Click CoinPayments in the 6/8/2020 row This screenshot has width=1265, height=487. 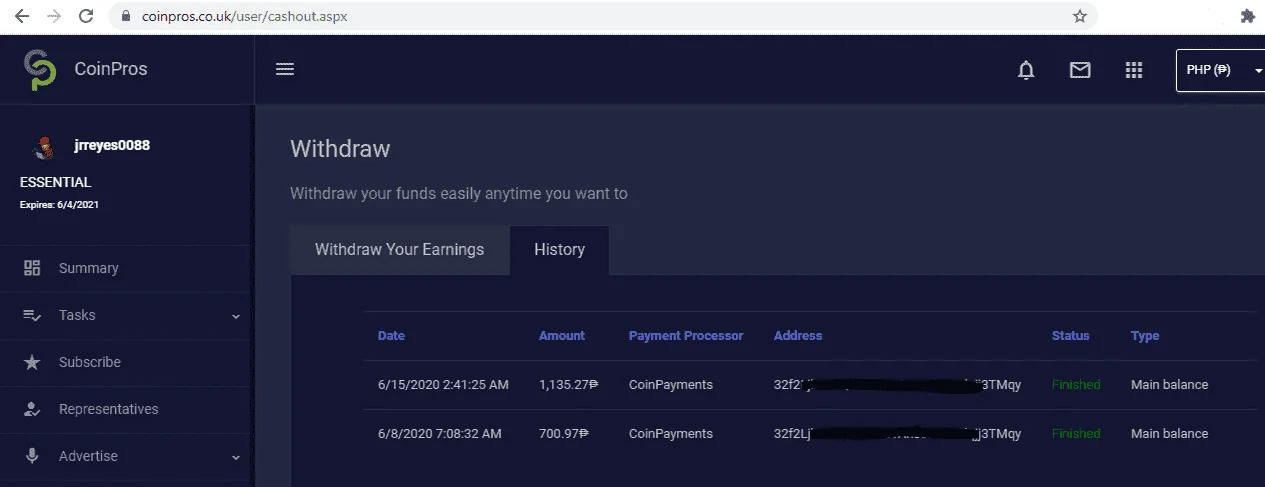(x=671, y=434)
